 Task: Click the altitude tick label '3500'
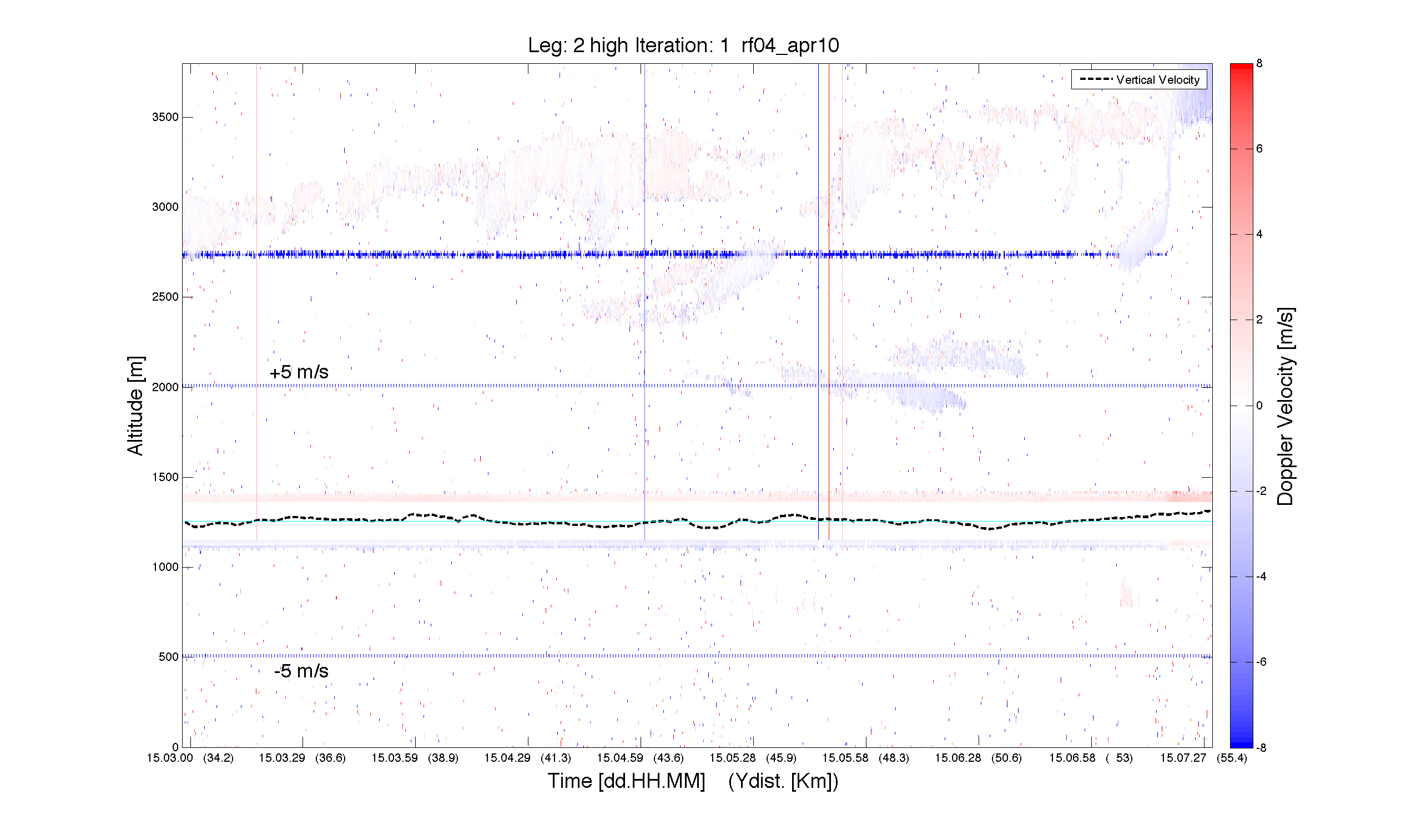(165, 117)
